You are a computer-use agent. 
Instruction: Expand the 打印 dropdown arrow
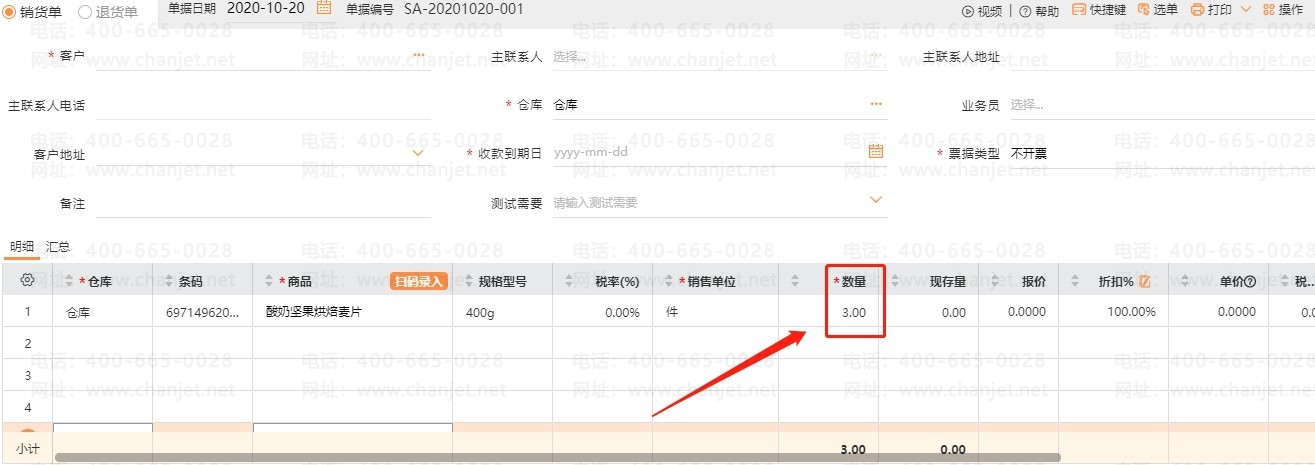click(x=1245, y=9)
